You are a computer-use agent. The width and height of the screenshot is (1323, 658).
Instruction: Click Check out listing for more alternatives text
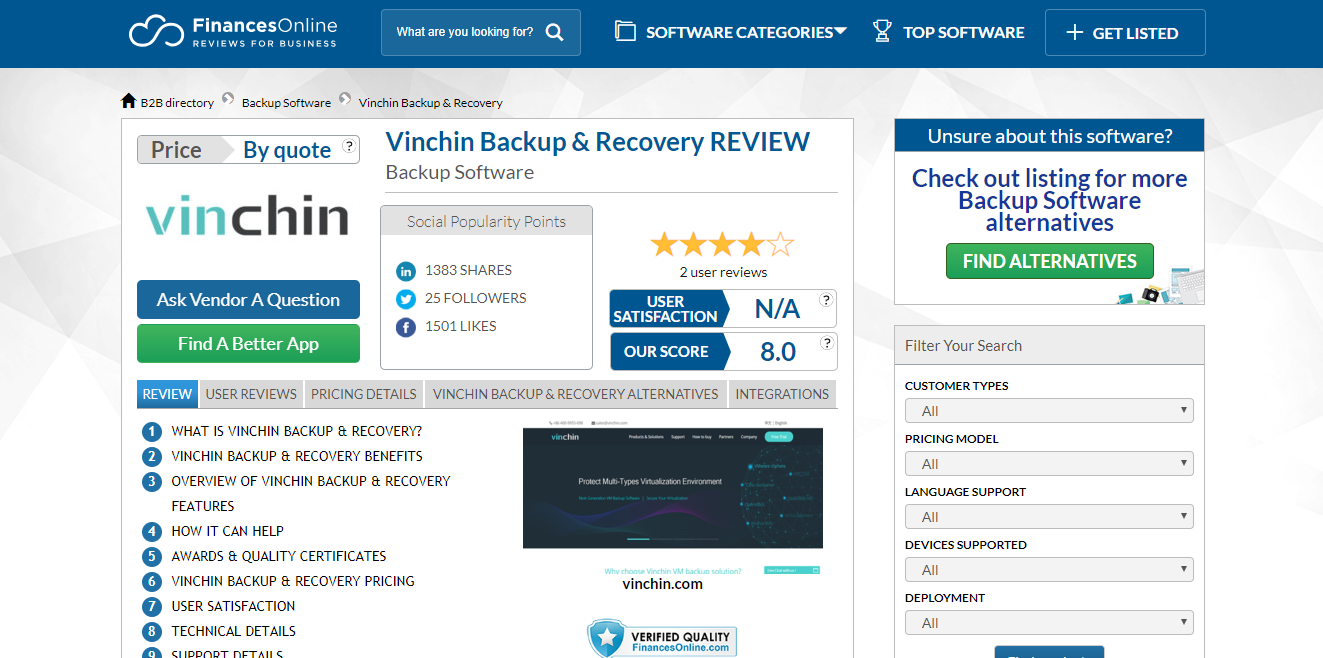click(x=1049, y=200)
